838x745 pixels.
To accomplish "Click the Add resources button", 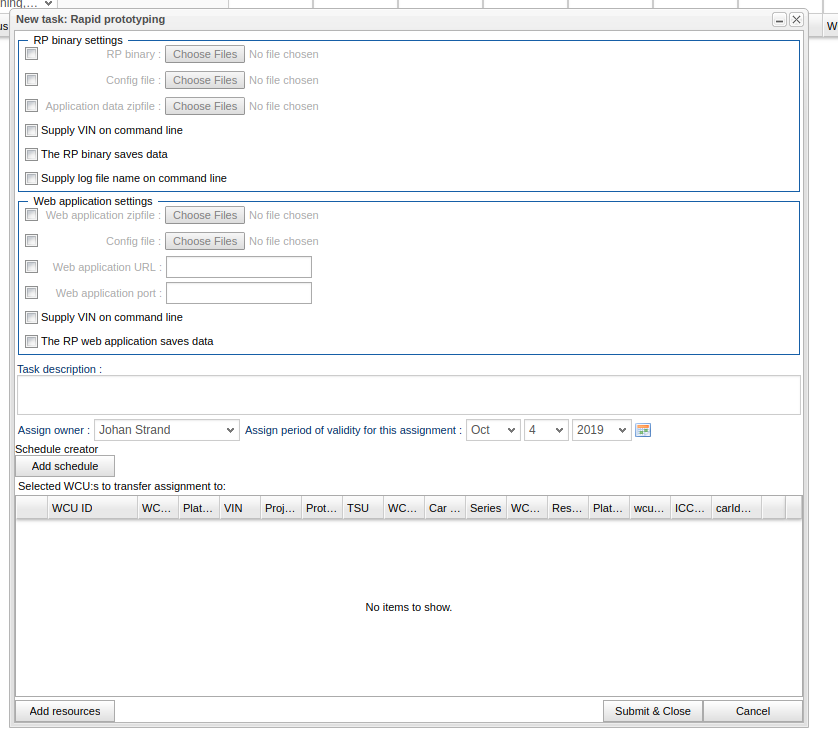I will [65, 711].
